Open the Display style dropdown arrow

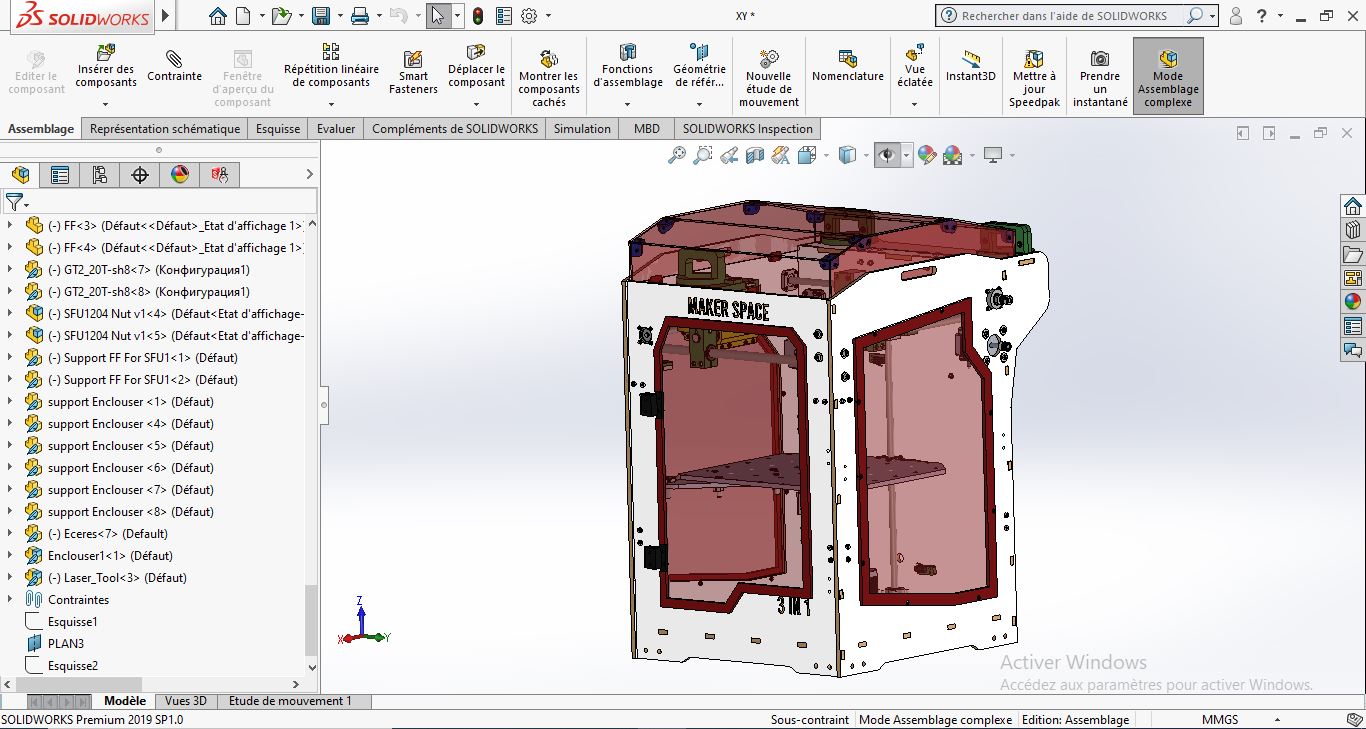866,156
